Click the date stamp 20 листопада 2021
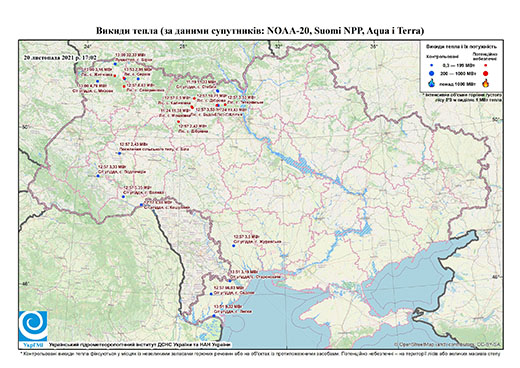The image size is (520, 368). pos(60,57)
